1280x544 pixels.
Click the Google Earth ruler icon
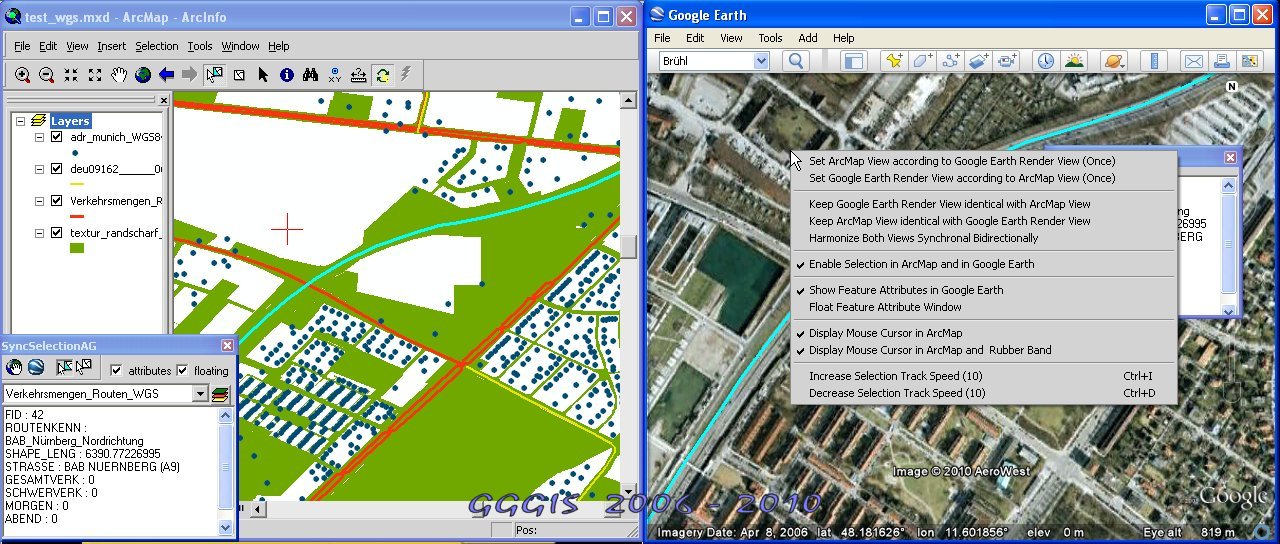[x=1153, y=61]
